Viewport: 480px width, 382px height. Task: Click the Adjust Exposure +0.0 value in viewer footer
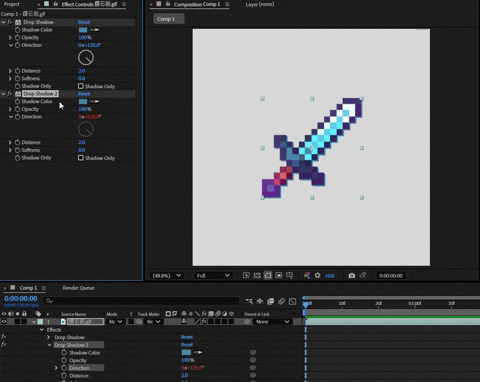pyautogui.click(x=330, y=276)
